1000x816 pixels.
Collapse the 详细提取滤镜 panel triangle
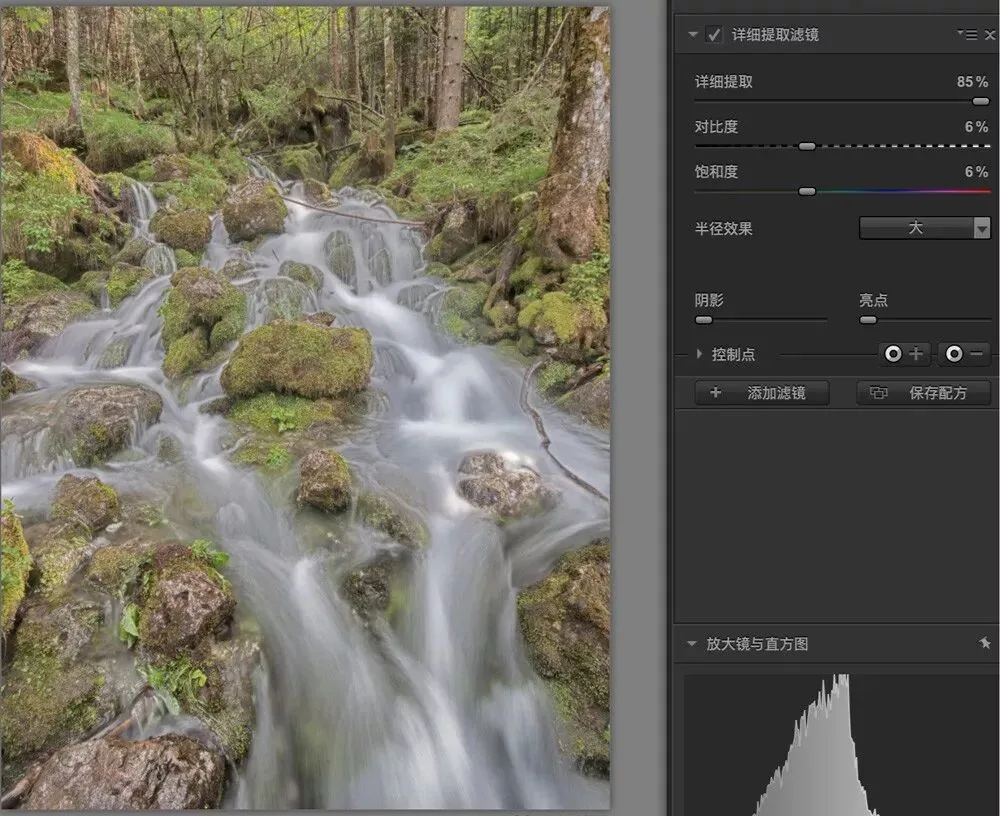[x=693, y=34]
